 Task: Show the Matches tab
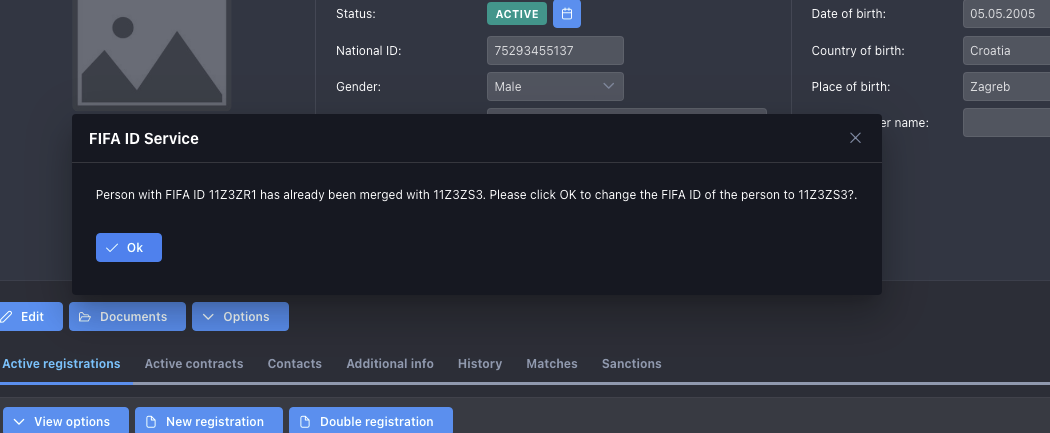(552, 364)
